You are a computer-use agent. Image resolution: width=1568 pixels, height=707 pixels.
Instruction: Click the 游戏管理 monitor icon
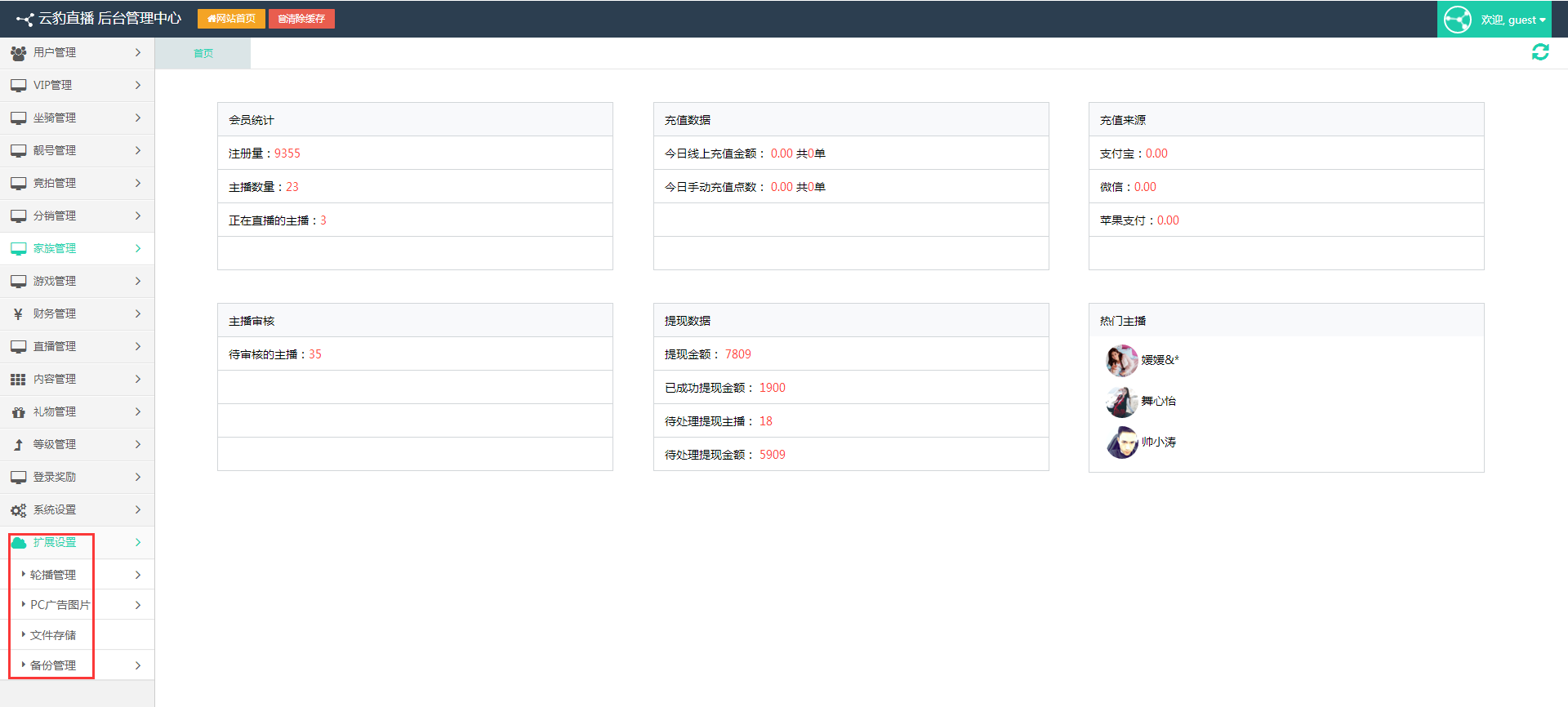[x=18, y=282]
